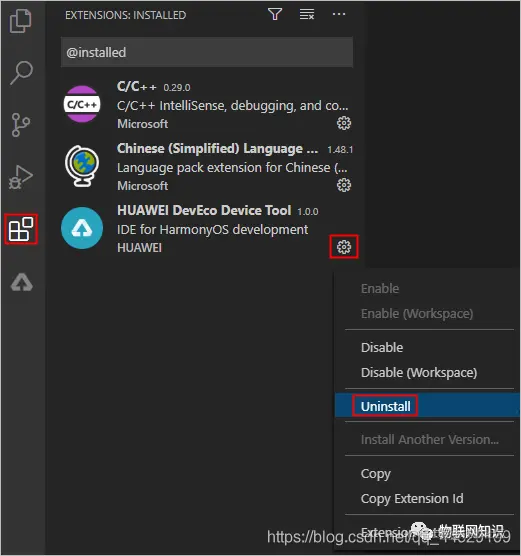Select Install Another Version menu entry

[x=429, y=439]
